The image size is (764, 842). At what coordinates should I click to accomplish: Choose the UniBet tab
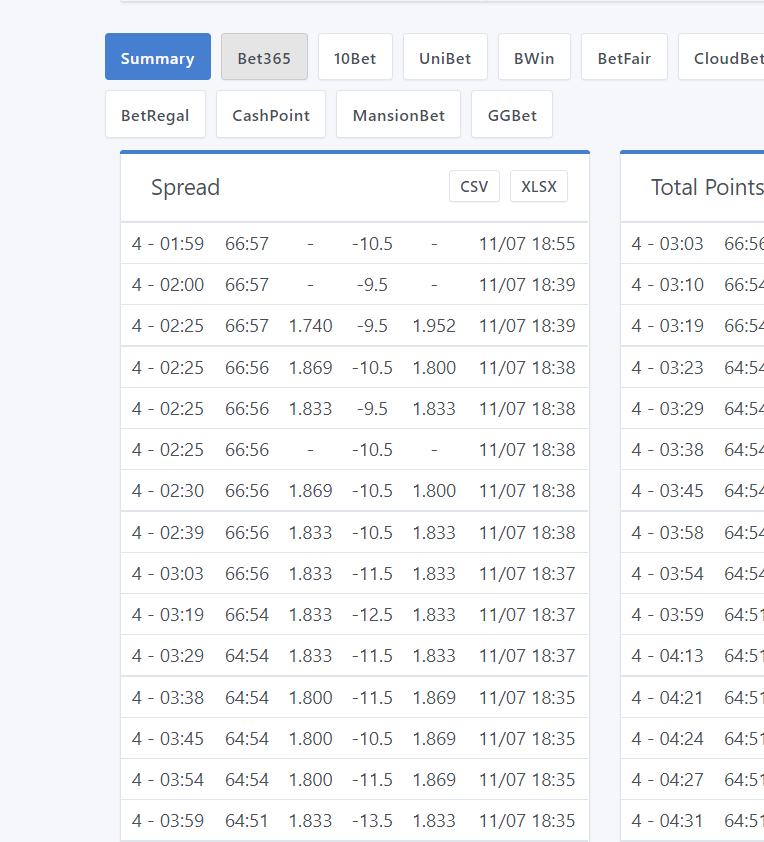(x=445, y=57)
